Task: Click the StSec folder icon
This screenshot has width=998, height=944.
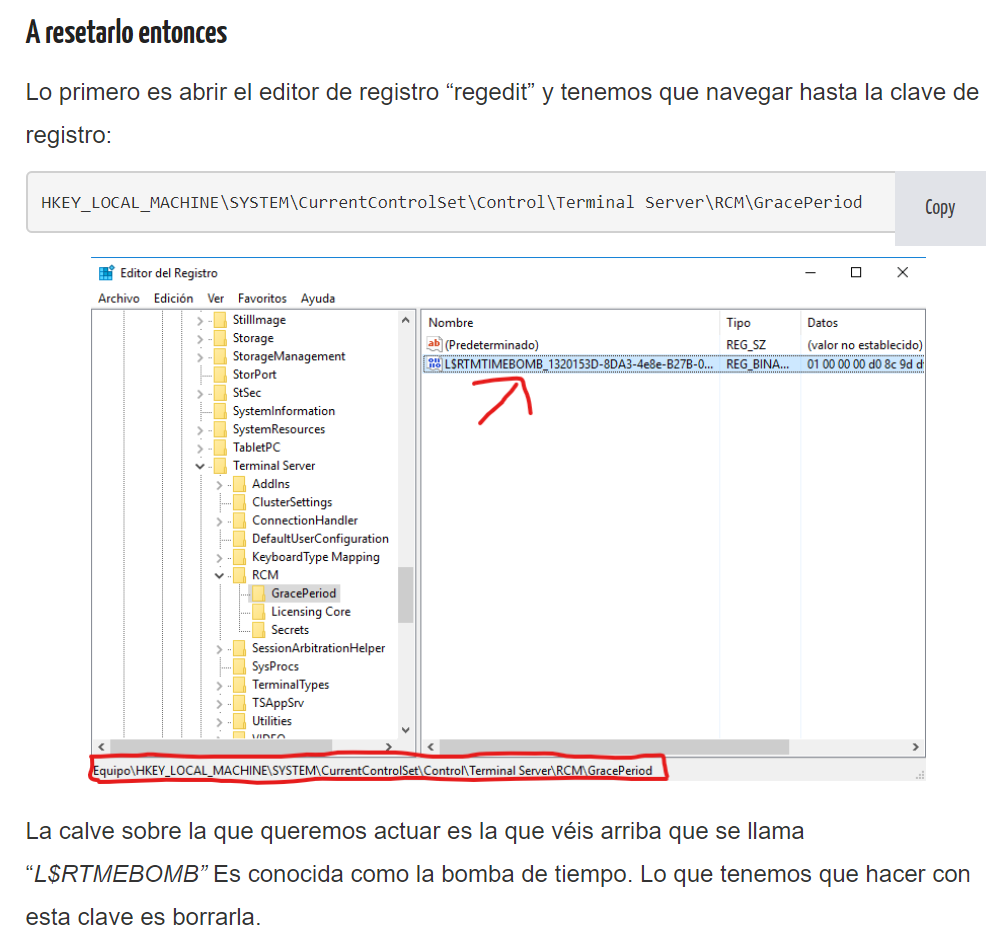Action: click(220, 393)
